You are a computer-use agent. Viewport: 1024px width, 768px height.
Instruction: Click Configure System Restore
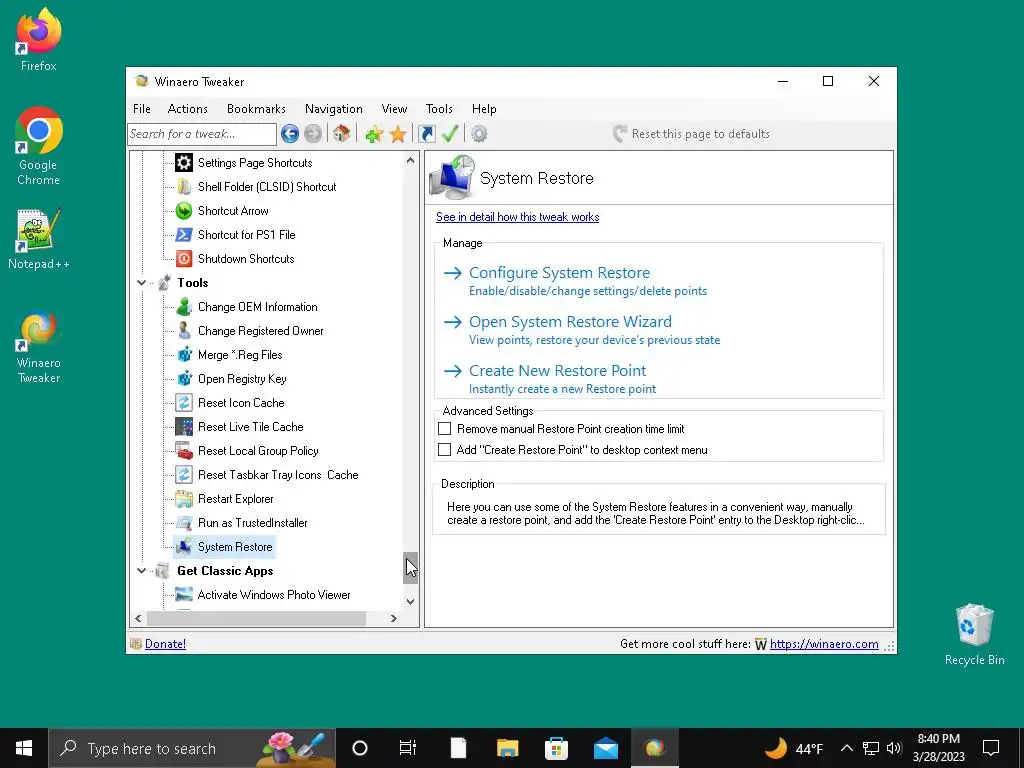tap(559, 273)
